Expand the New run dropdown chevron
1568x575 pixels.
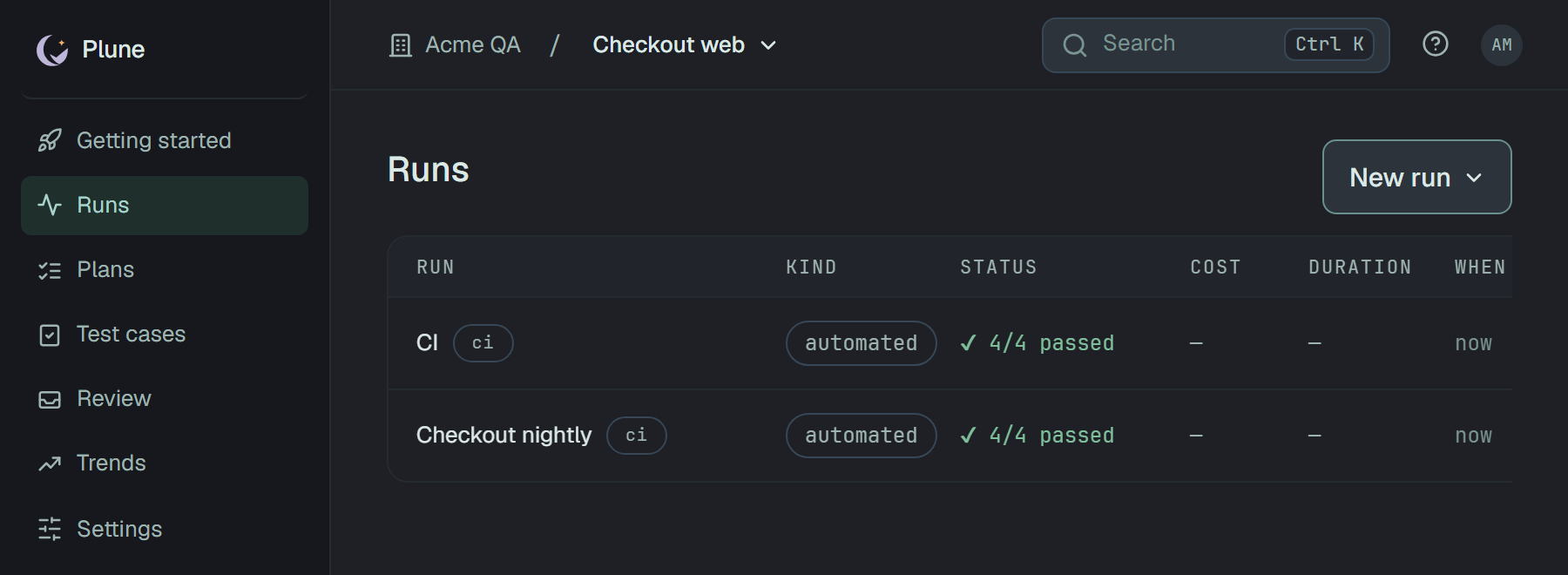coord(1474,178)
